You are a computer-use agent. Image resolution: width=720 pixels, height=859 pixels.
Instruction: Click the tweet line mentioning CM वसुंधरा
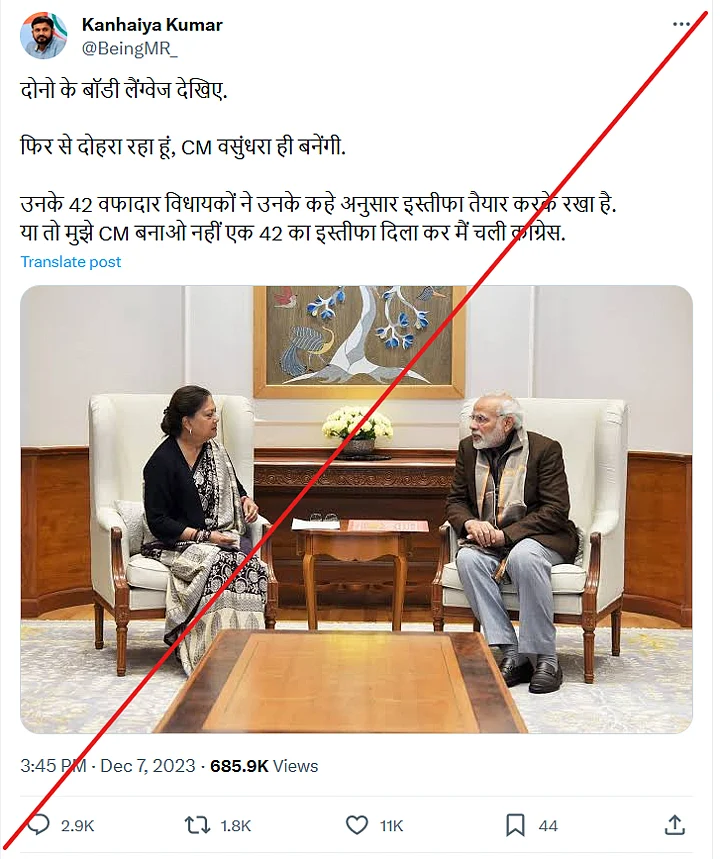(x=183, y=147)
